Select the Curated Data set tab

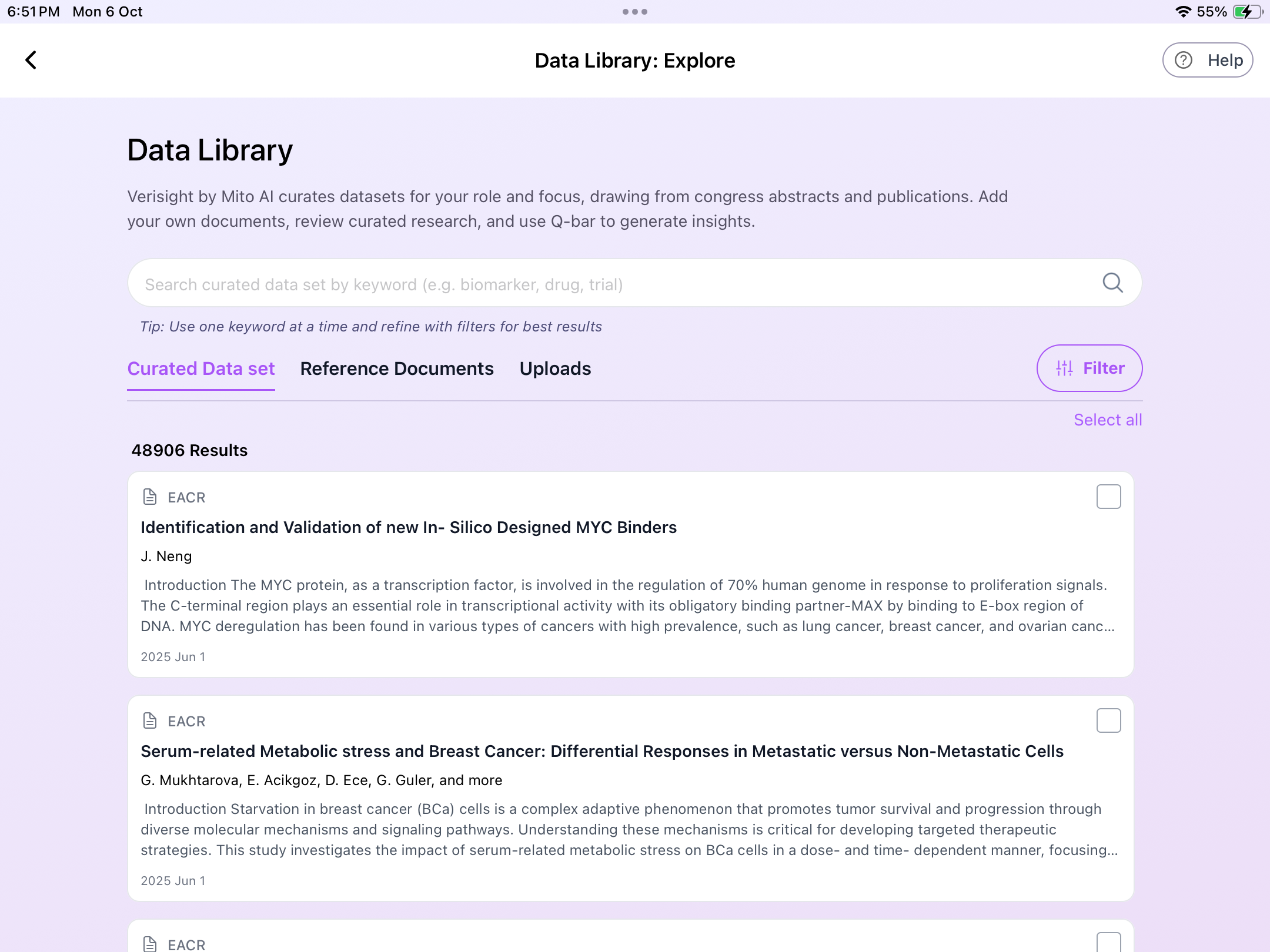coord(201,368)
